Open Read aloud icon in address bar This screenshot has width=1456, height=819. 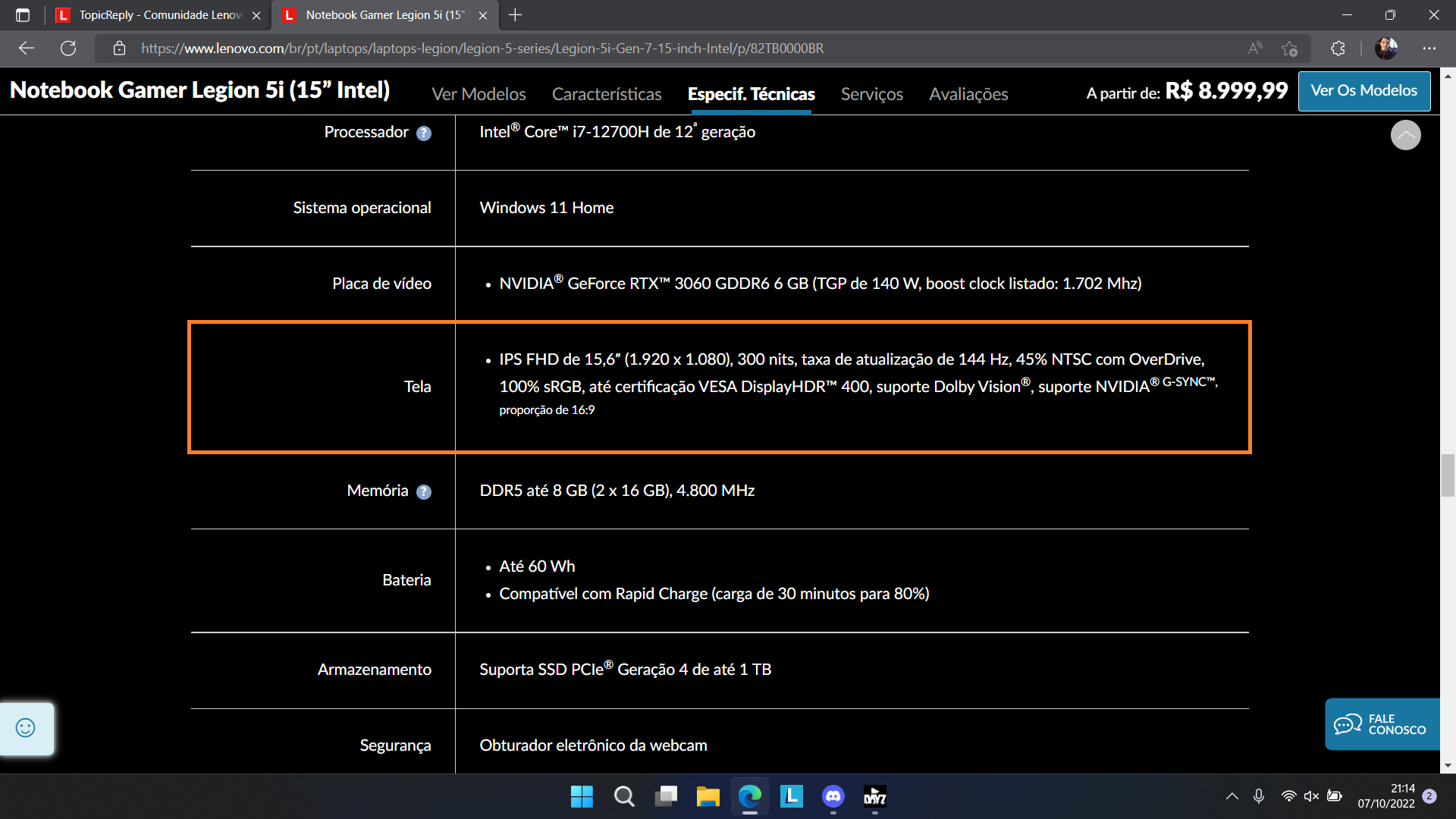pyautogui.click(x=1255, y=49)
